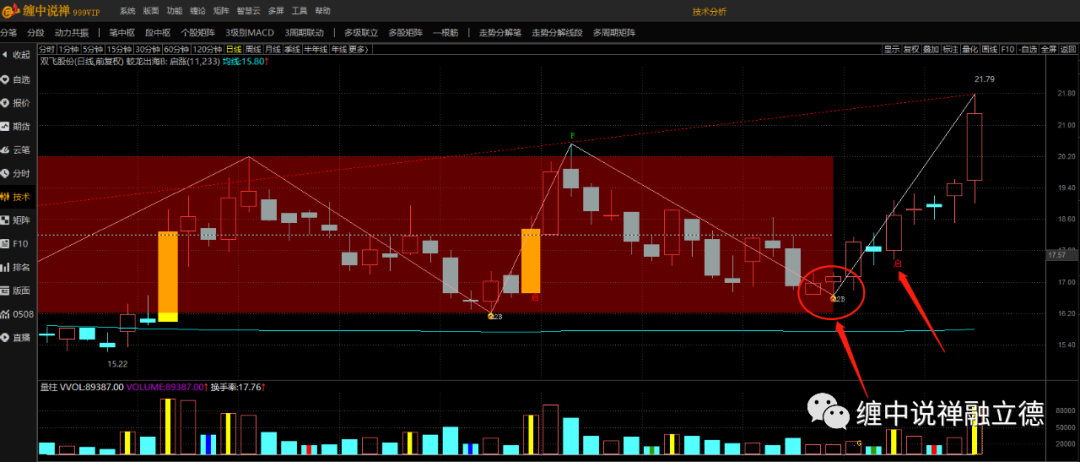Switch to 周线 weekly tab

pos(253,49)
